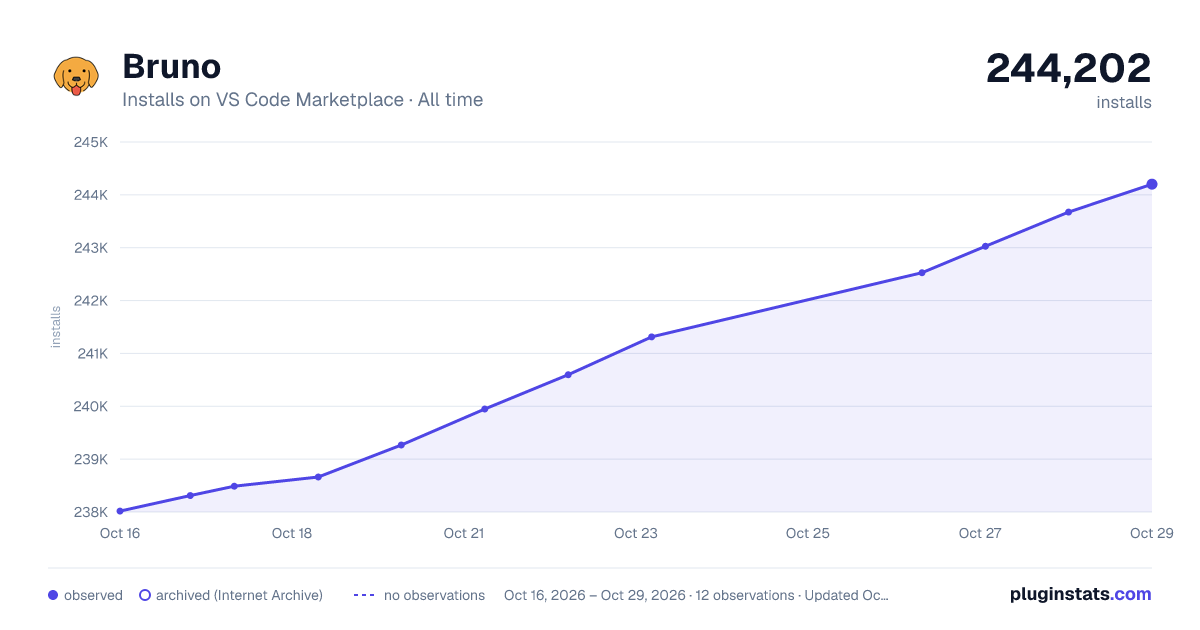
Task: Click the vertical 'installs' y-axis title
Action: pos(56,327)
